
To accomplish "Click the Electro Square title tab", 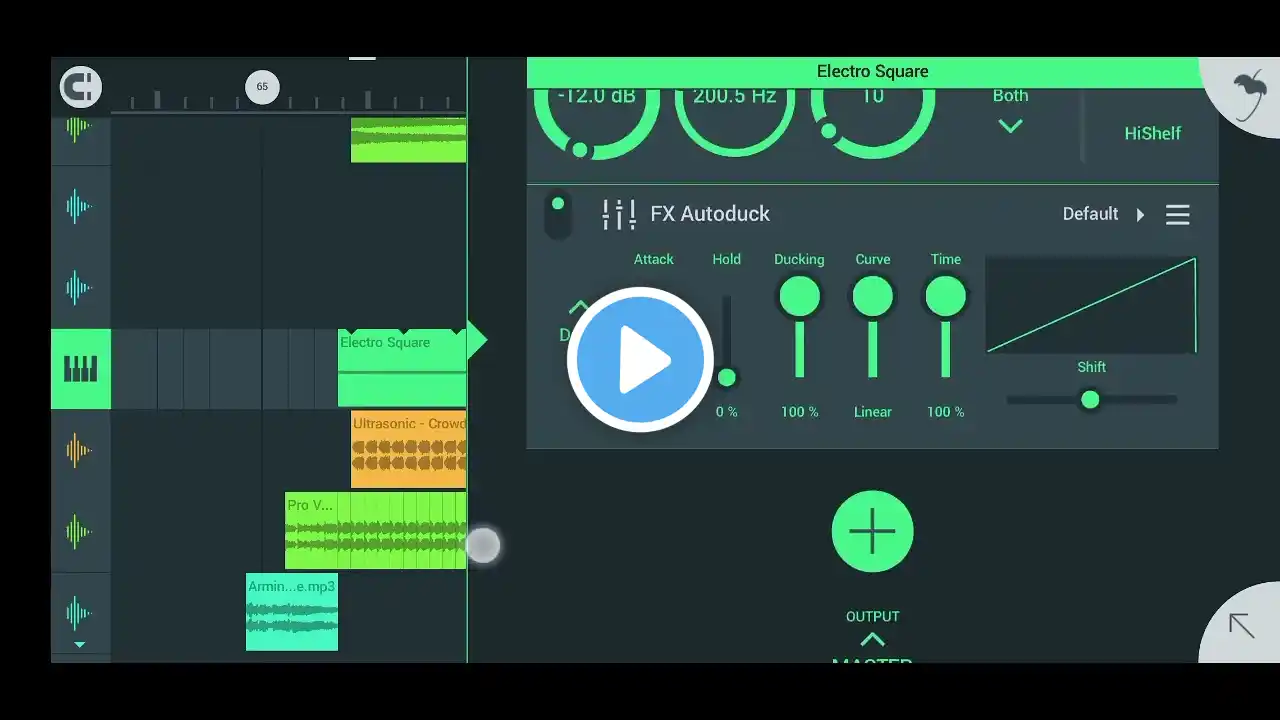I will point(872,71).
